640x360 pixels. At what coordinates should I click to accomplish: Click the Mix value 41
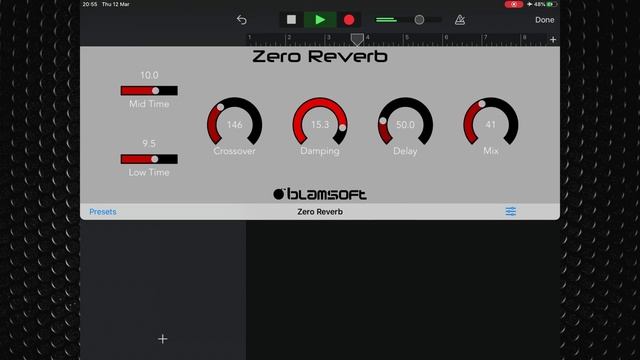491,124
